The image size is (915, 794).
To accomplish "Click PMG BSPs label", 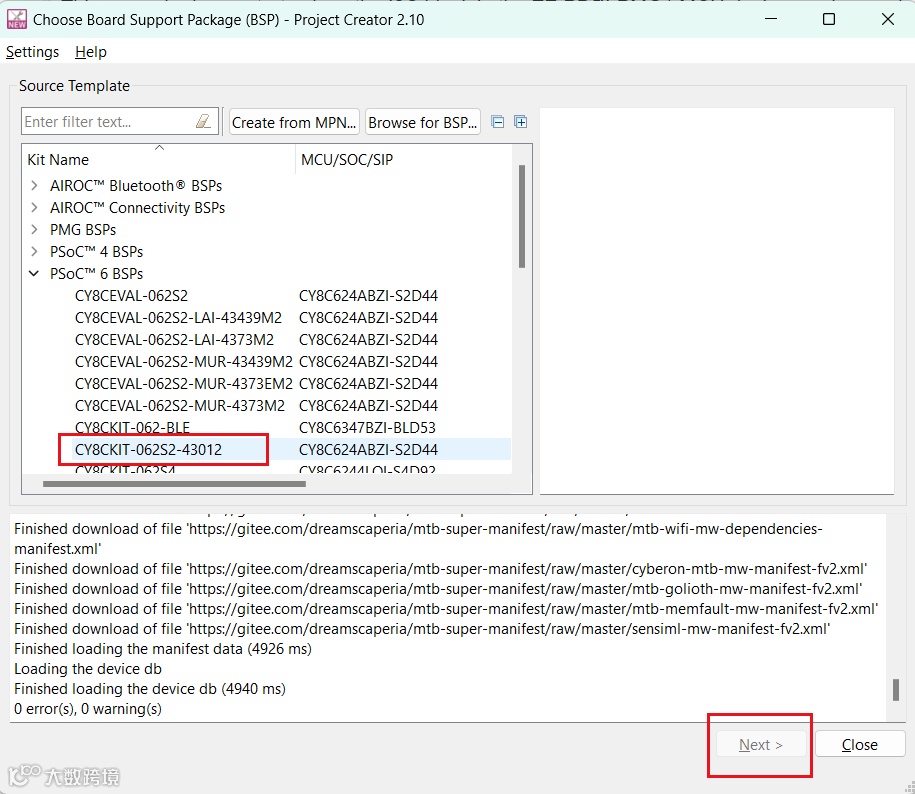I will point(83,229).
